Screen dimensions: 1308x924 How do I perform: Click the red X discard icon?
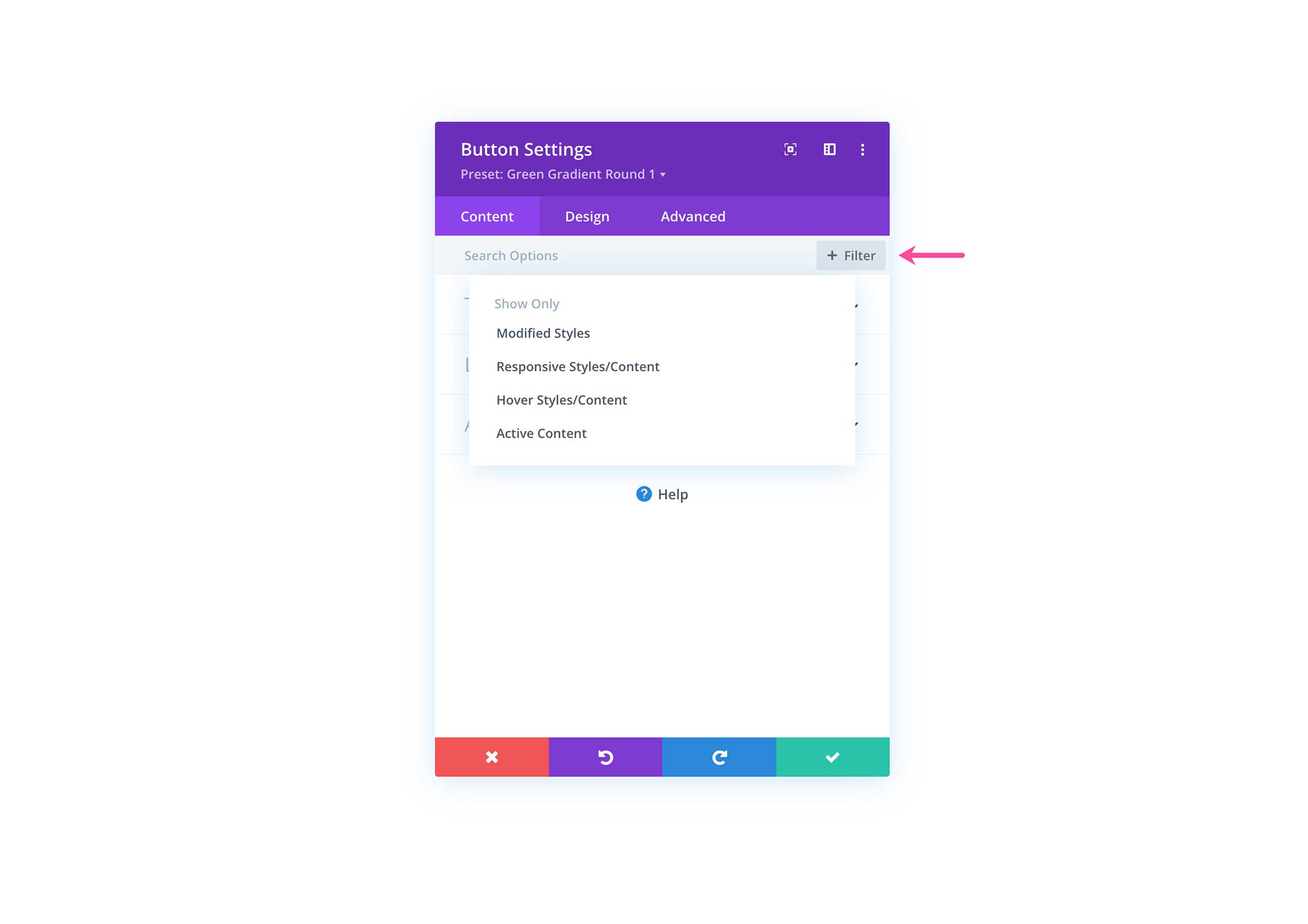(x=491, y=756)
